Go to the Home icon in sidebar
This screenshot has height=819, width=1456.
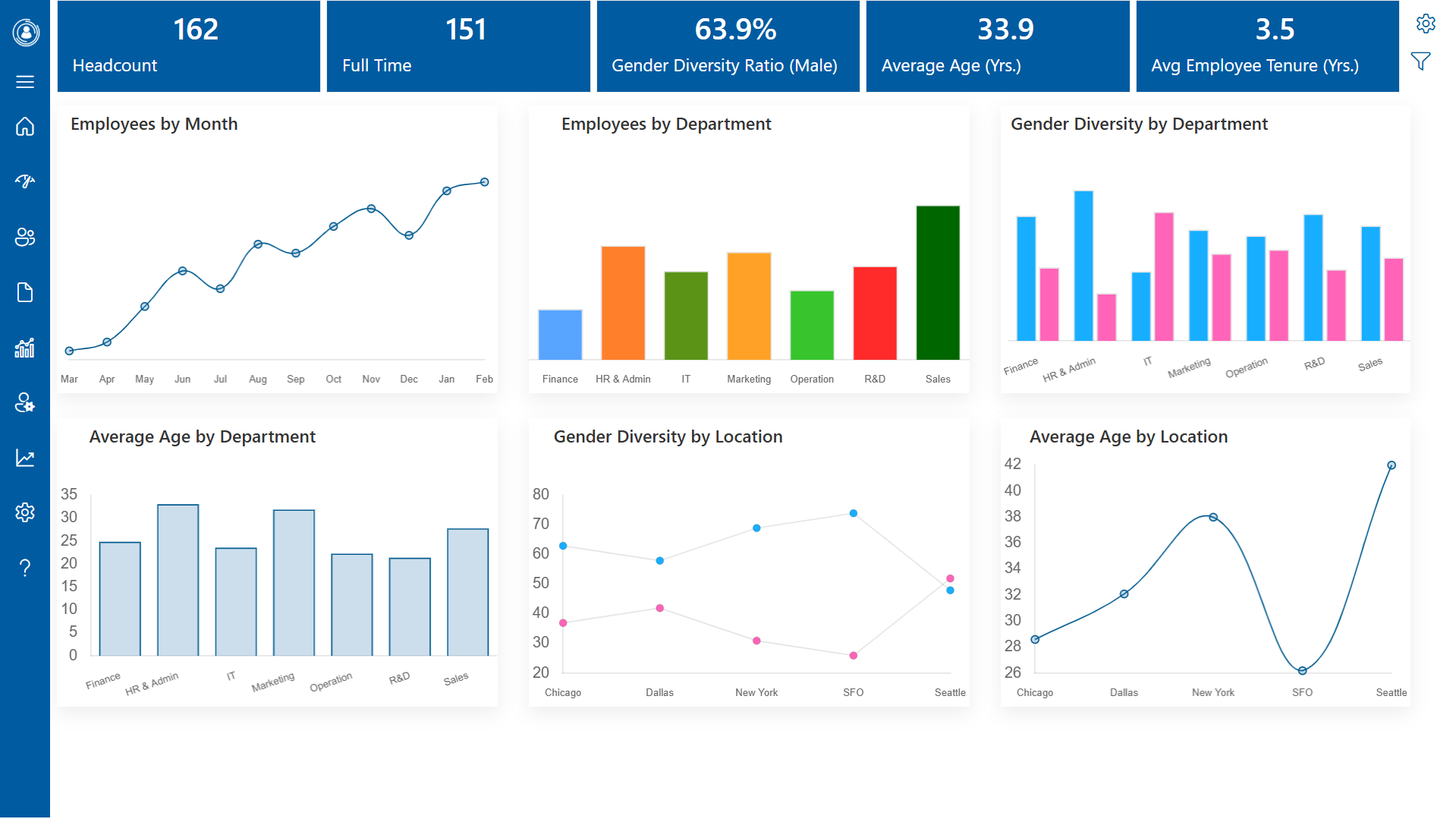point(25,126)
